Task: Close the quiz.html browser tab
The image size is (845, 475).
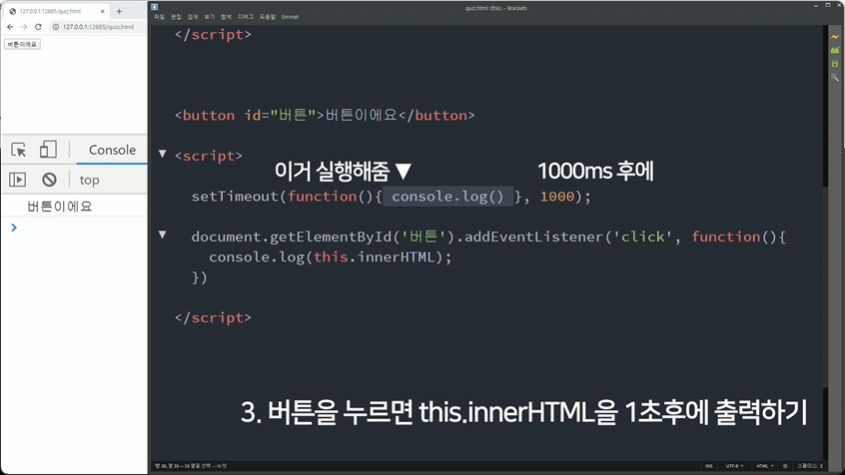Action: coord(102,11)
